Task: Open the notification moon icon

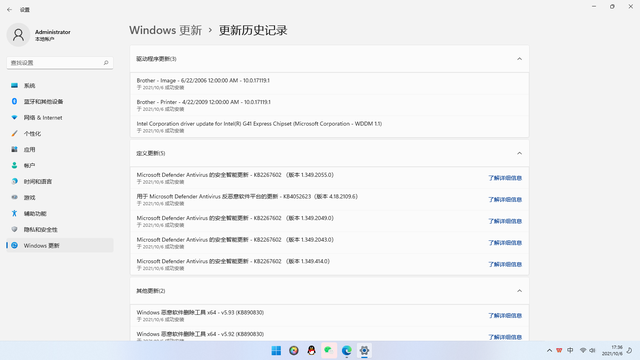Action: pyautogui.click(x=630, y=351)
